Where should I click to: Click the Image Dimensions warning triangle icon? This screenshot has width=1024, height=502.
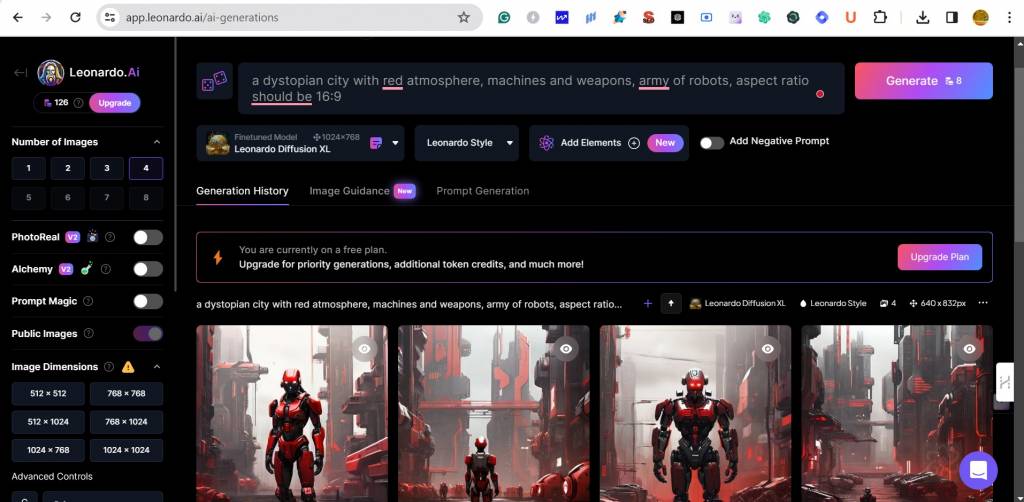click(128, 367)
